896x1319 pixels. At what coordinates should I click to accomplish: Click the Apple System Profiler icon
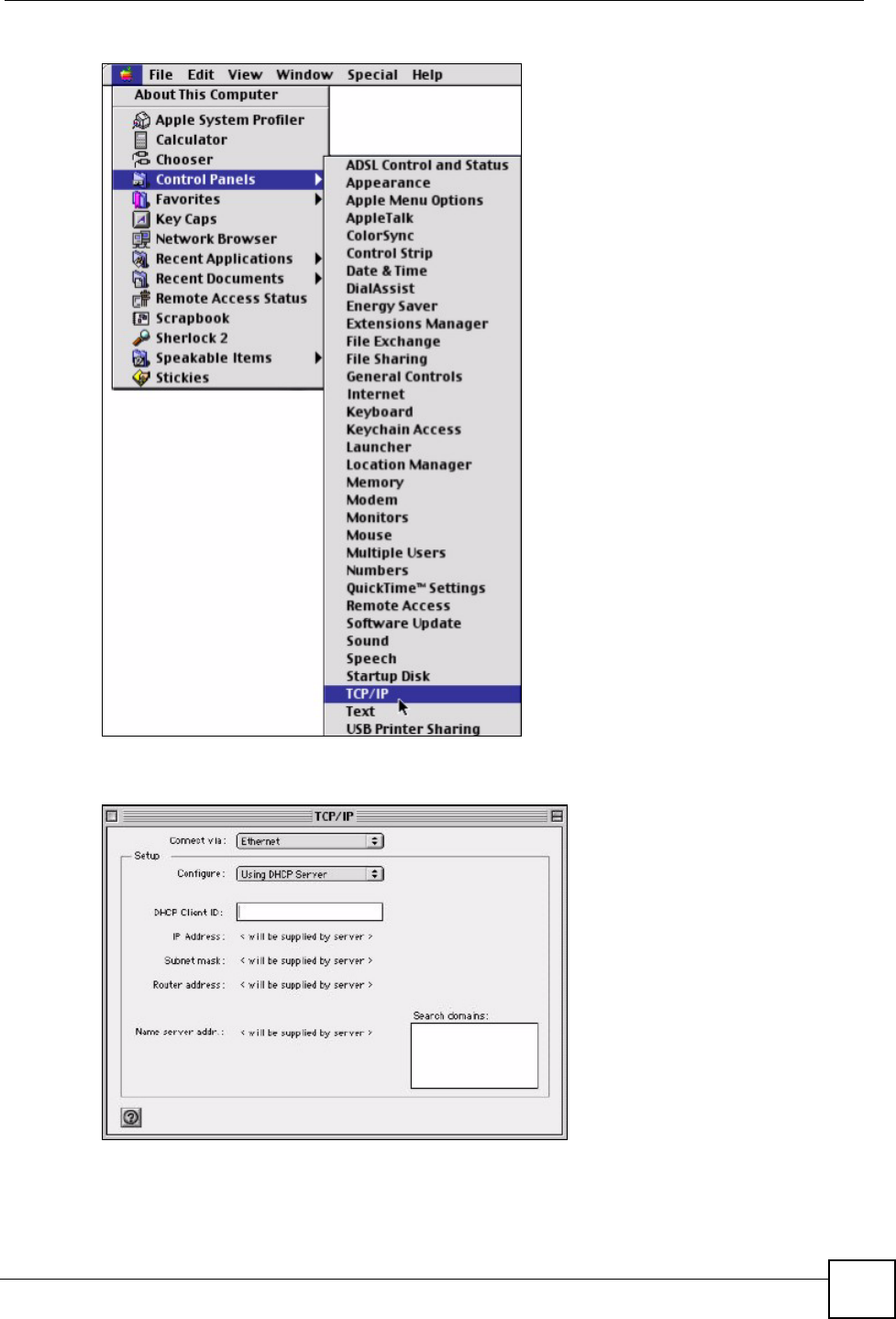141,120
